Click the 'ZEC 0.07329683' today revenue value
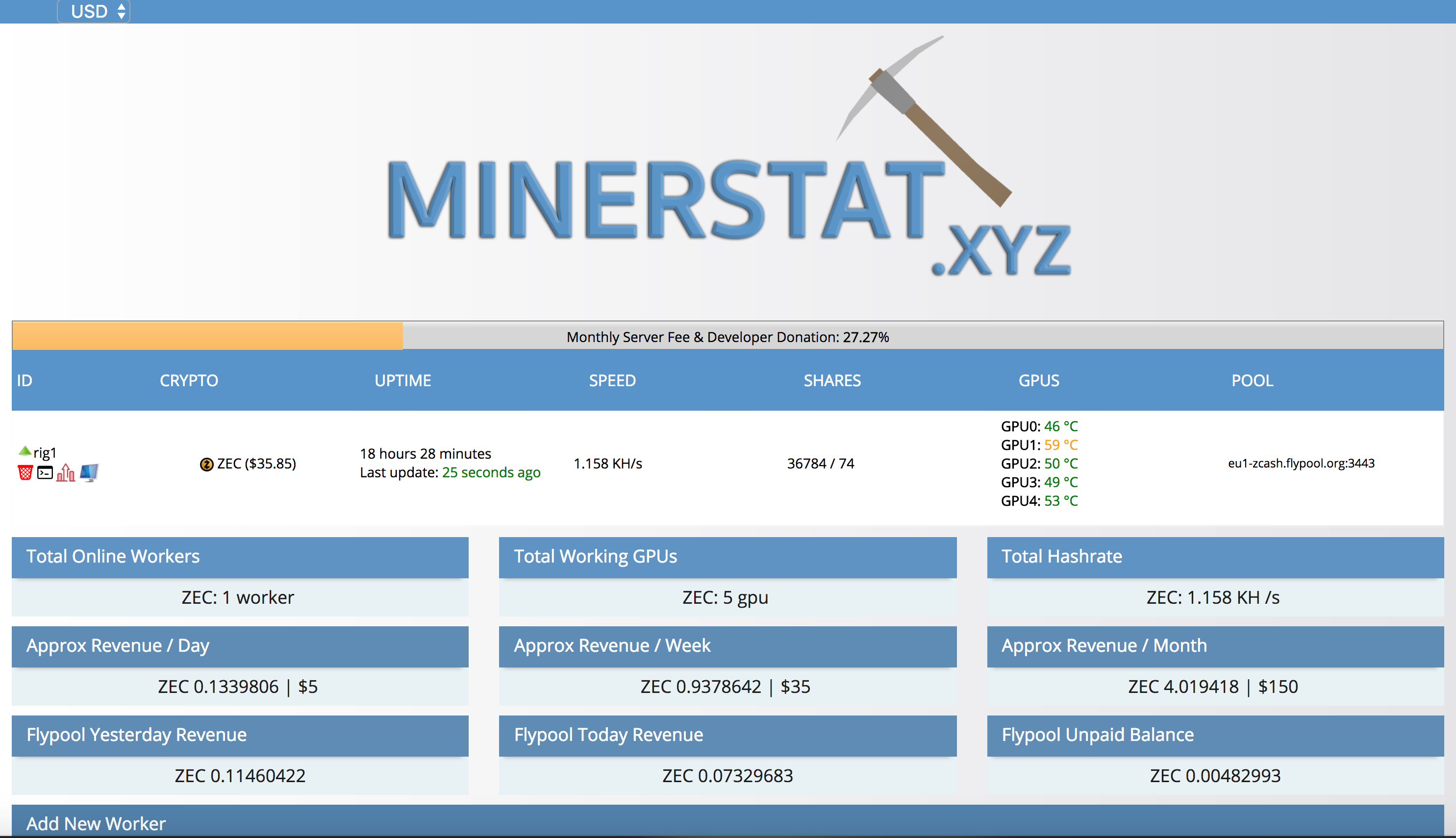The image size is (1456, 838). (x=728, y=776)
